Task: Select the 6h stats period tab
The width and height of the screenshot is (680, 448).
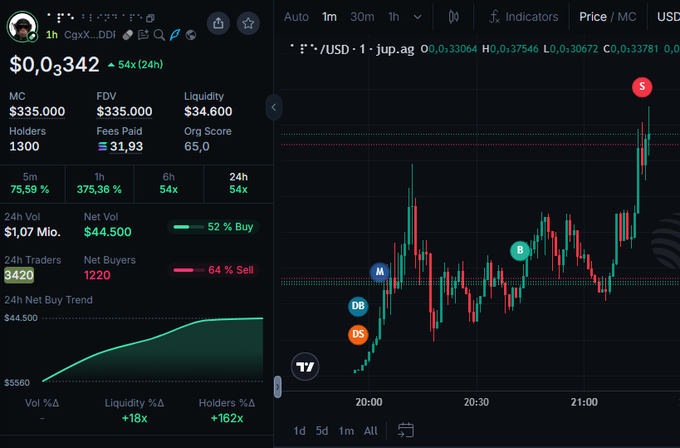Action: point(169,183)
